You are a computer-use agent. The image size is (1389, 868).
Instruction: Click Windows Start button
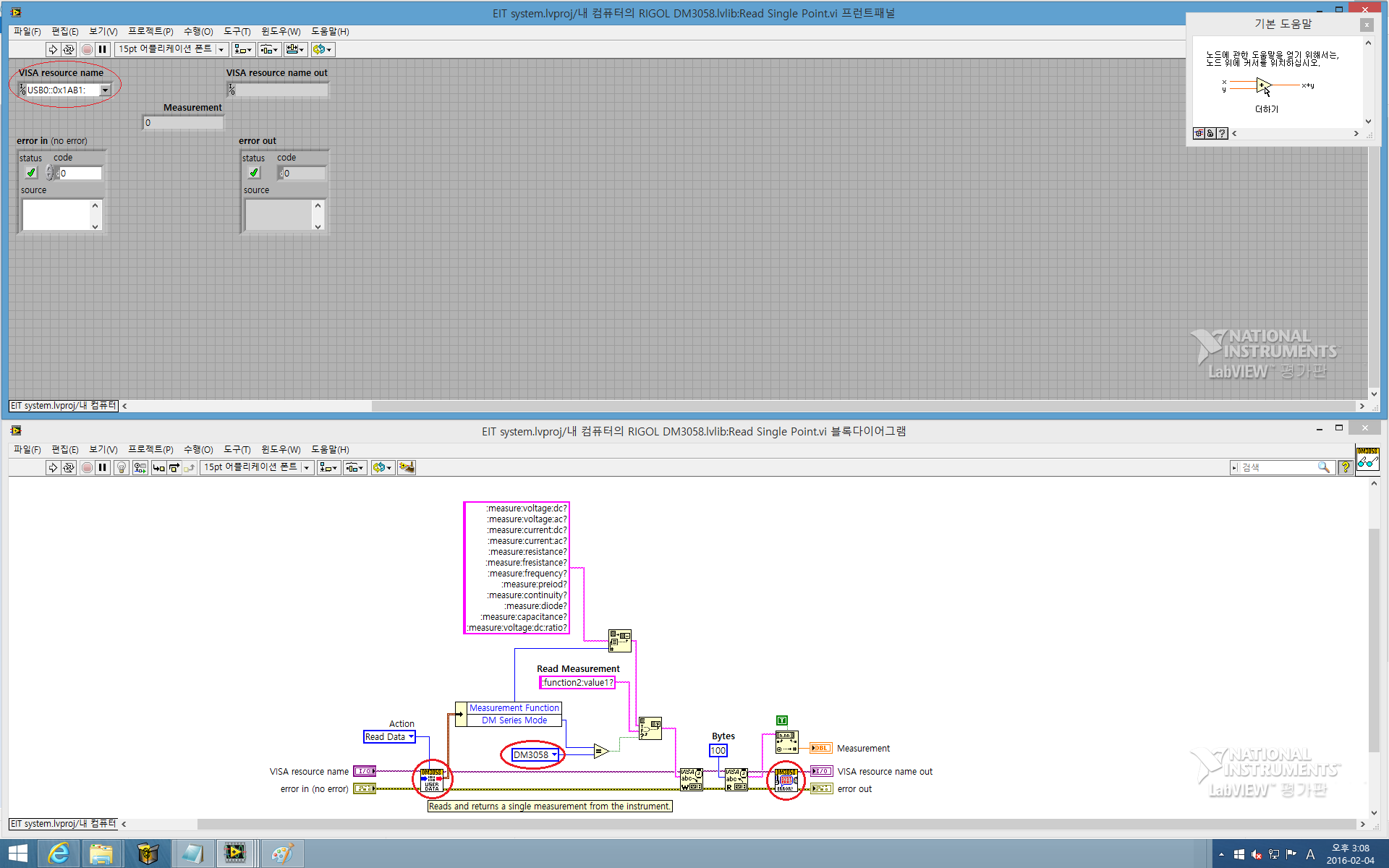coord(17,854)
